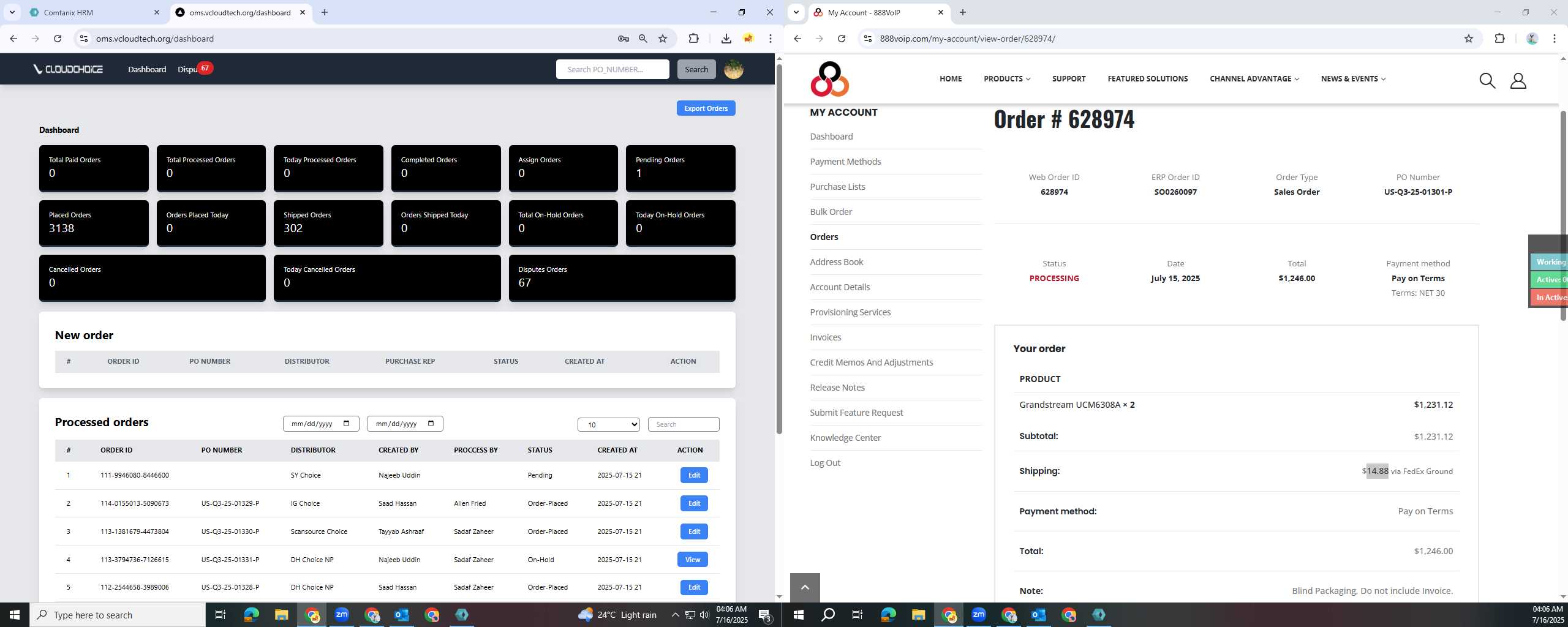
Task: Focus the Search PO_NUMBER input field
Action: pyautogui.click(x=612, y=69)
